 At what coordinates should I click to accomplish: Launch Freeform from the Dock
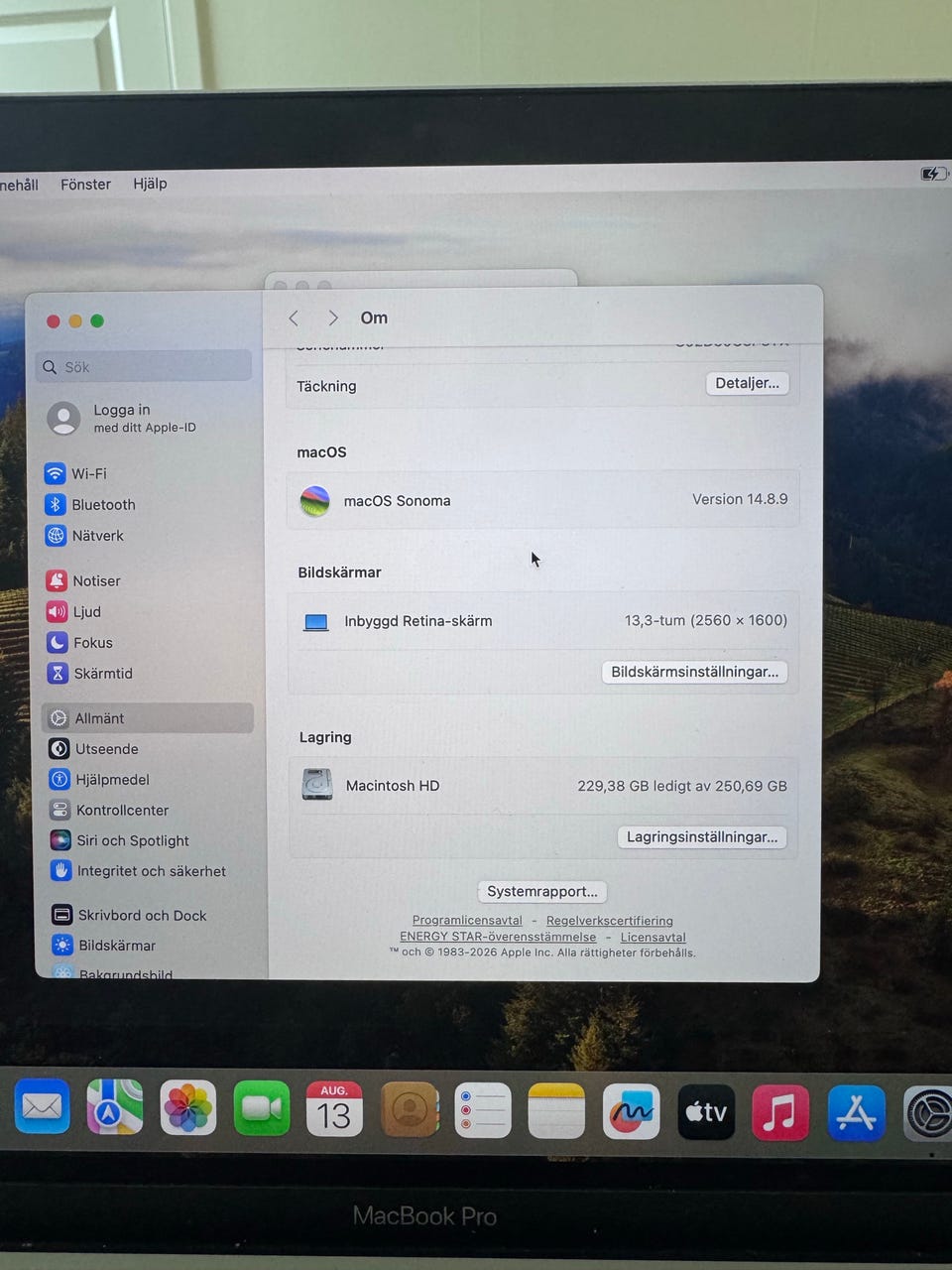click(632, 1111)
